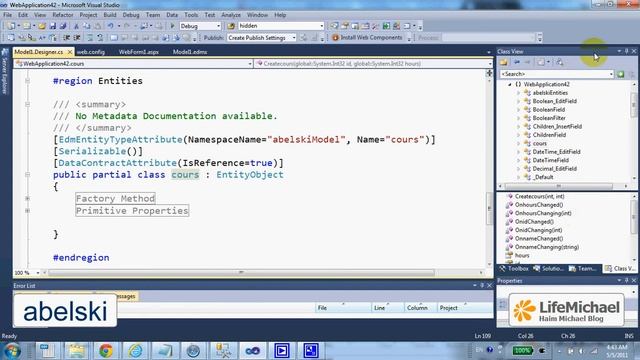Switch to the Toolbox panel tab
Screen dimensions: 640x360
(514, 269)
